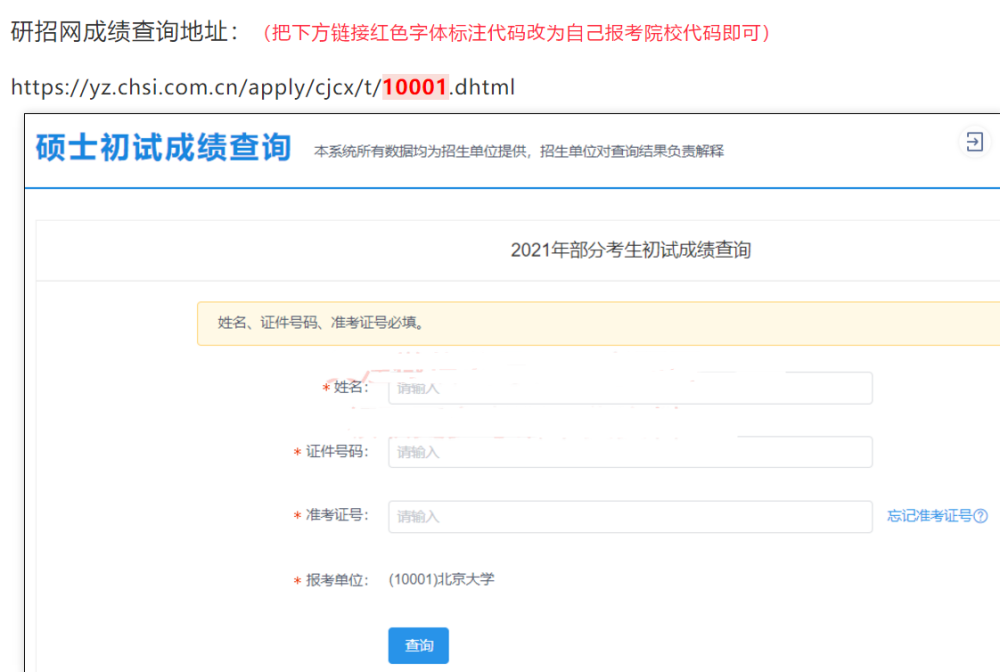This screenshot has height=672, width=1000.
Task: Open the 忘记准考证号 link
Action: [x=929, y=516]
